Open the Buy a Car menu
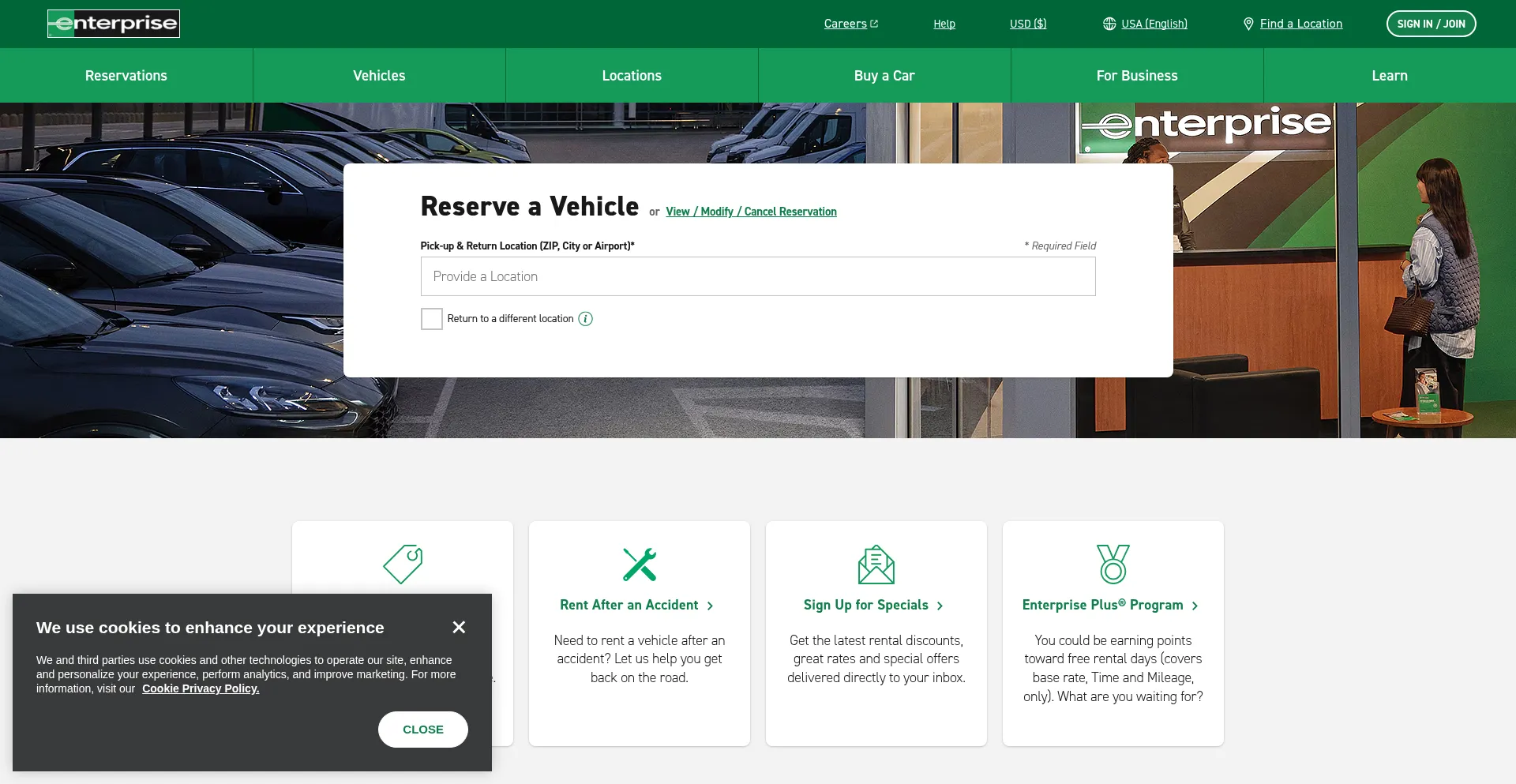This screenshot has height=784, width=1516. pos(884,76)
